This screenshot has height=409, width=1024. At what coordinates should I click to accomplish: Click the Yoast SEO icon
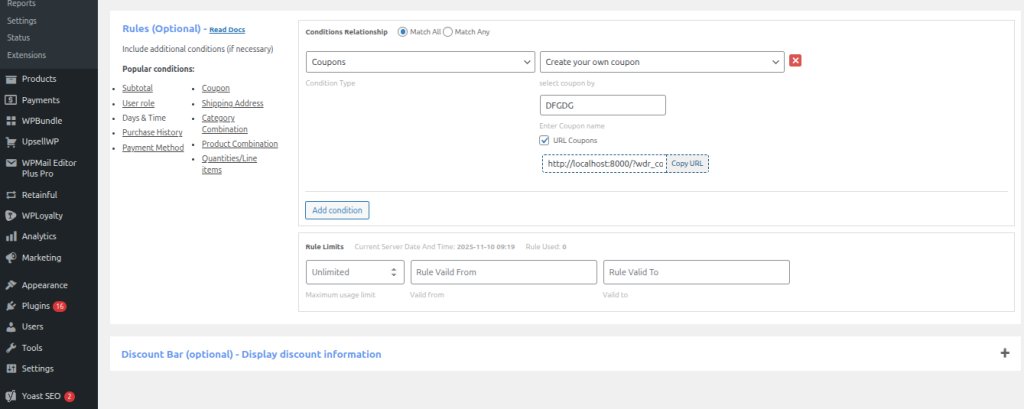11,396
